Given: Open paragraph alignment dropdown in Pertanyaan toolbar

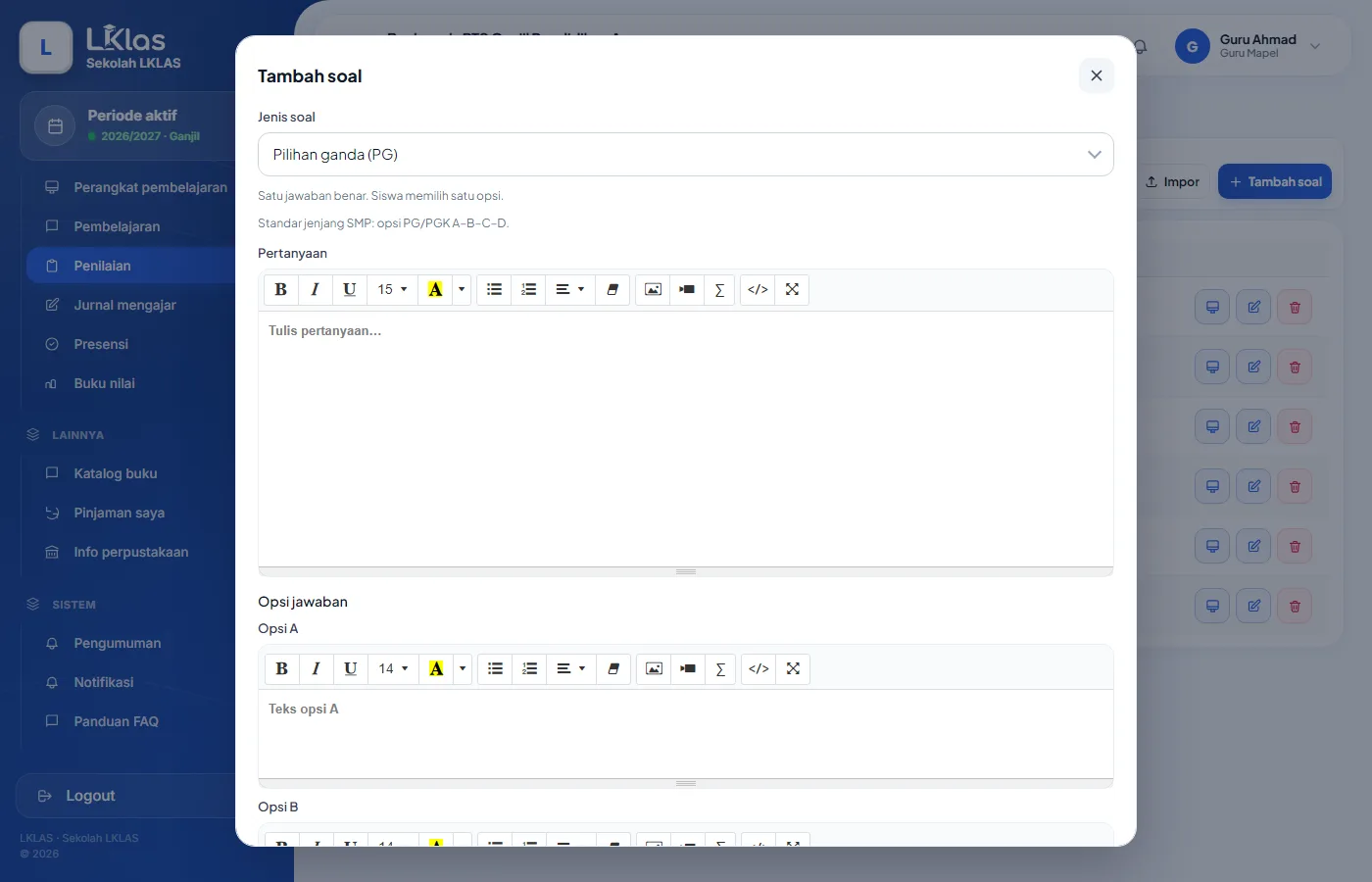Looking at the screenshot, I should coord(569,289).
